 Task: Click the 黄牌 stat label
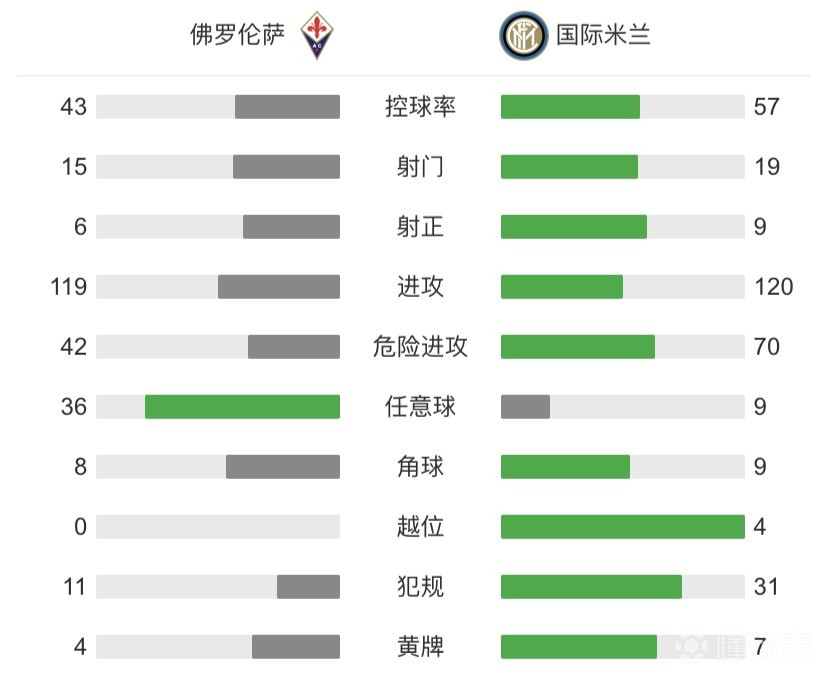pos(420,647)
